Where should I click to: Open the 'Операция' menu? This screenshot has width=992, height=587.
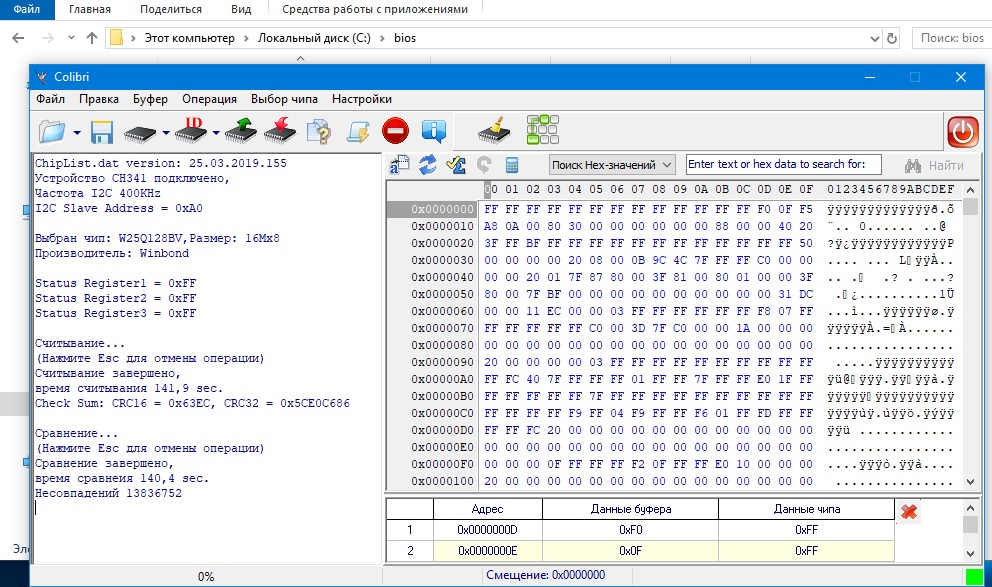point(209,99)
